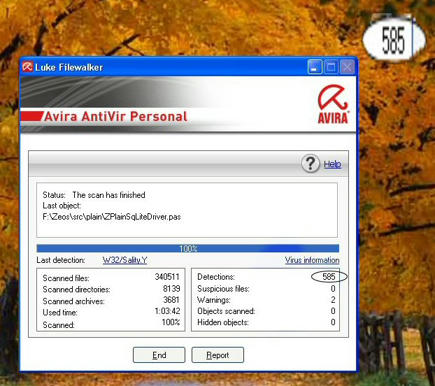Viewport: 435px width, 386px height.
Task: Click the End button
Action: point(159,355)
